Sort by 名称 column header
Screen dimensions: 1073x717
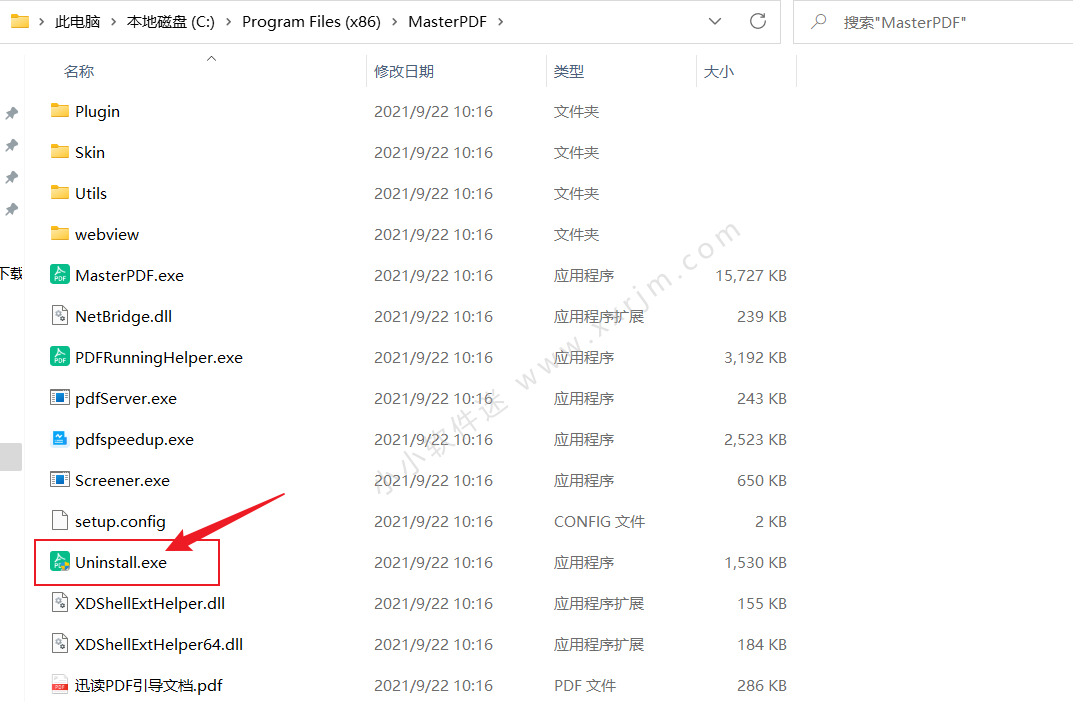[x=79, y=71]
